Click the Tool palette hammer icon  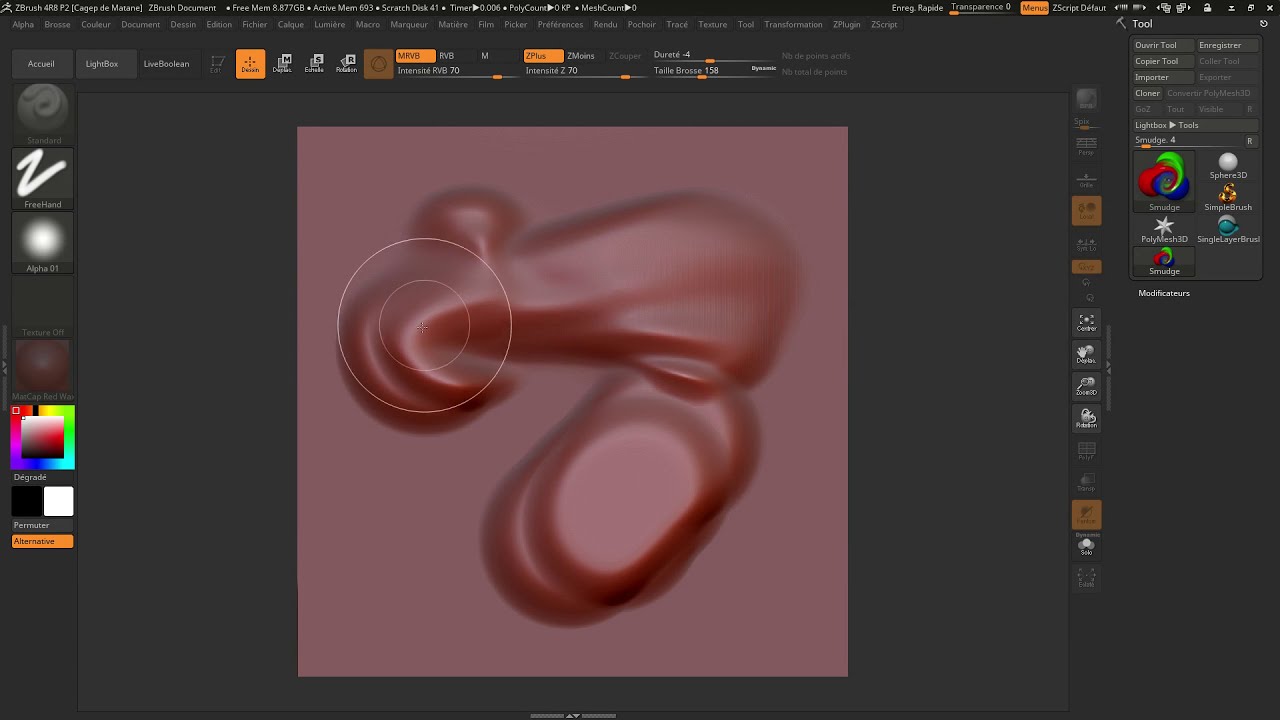[x=1121, y=23]
